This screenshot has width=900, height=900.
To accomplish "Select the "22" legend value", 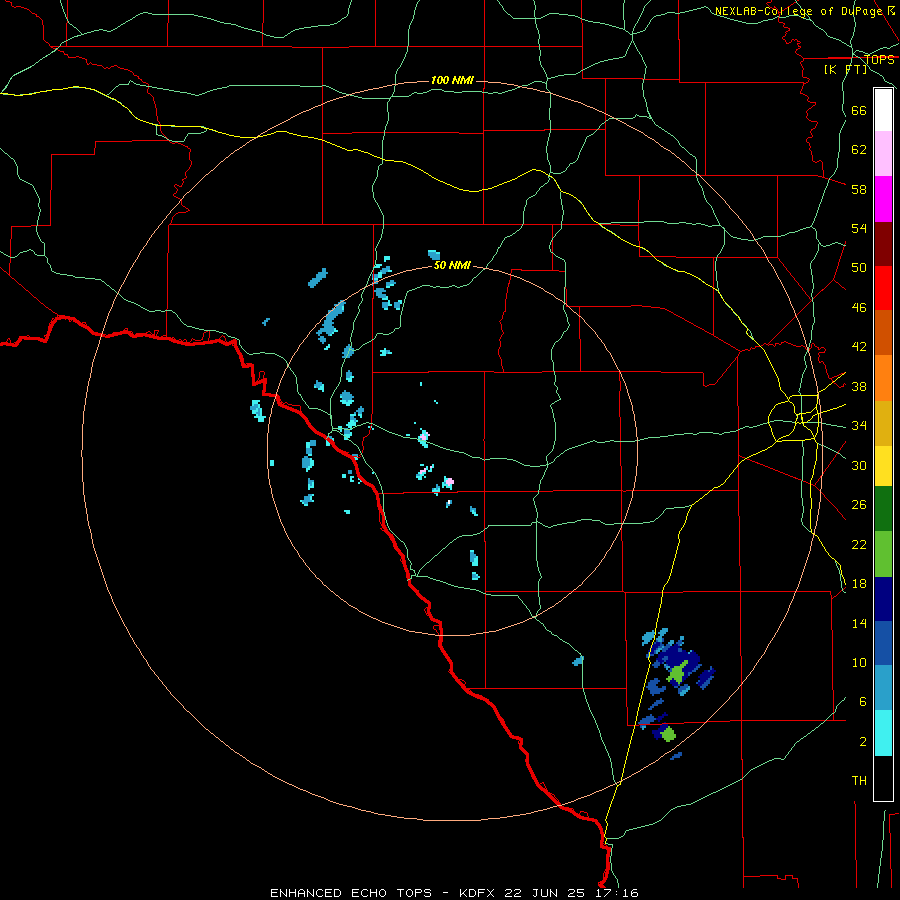I will tap(859, 544).
